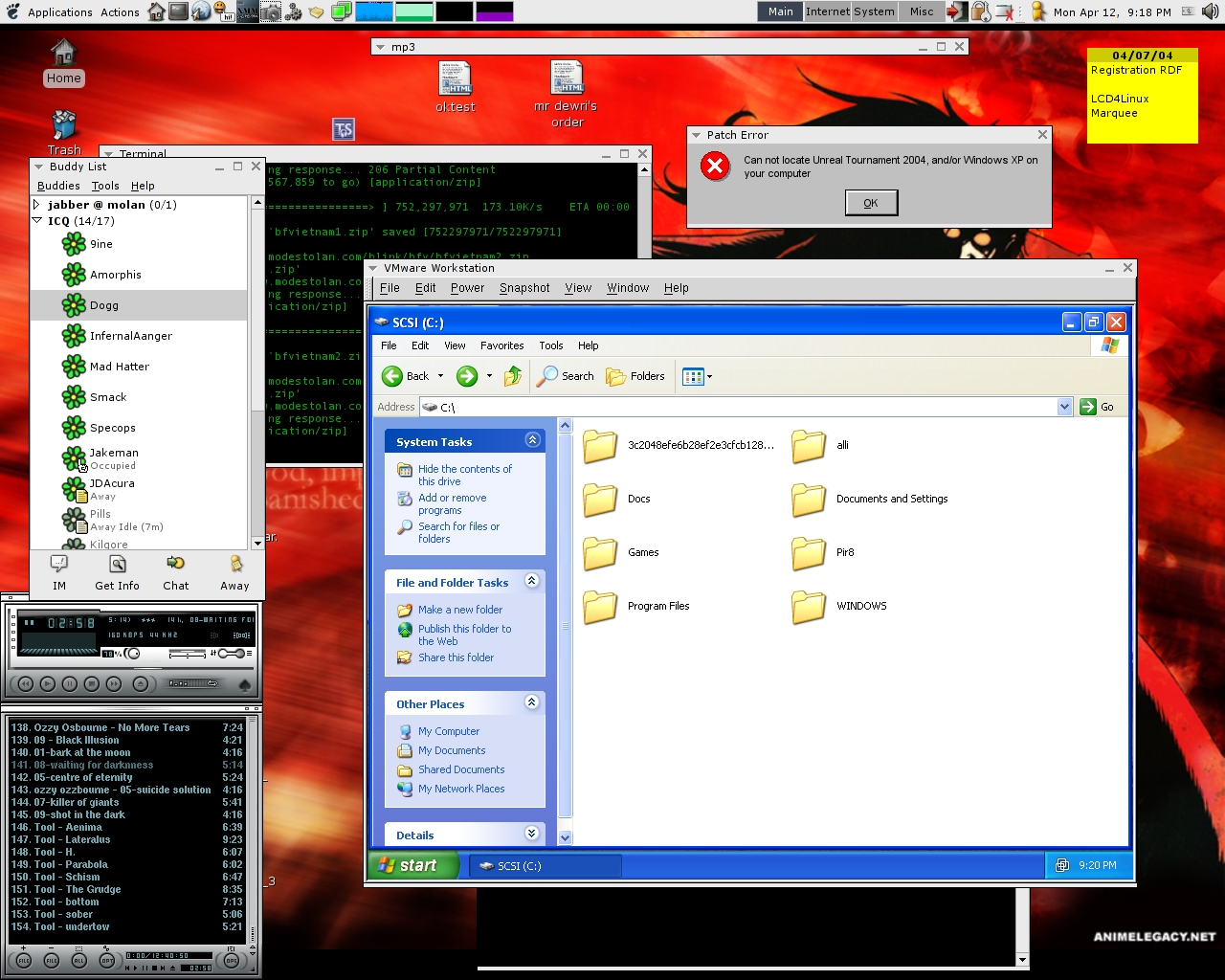This screenshot has height=980, width=1225.
Task: Open the mr dewri's order HTML file
Action: point(567,93)
